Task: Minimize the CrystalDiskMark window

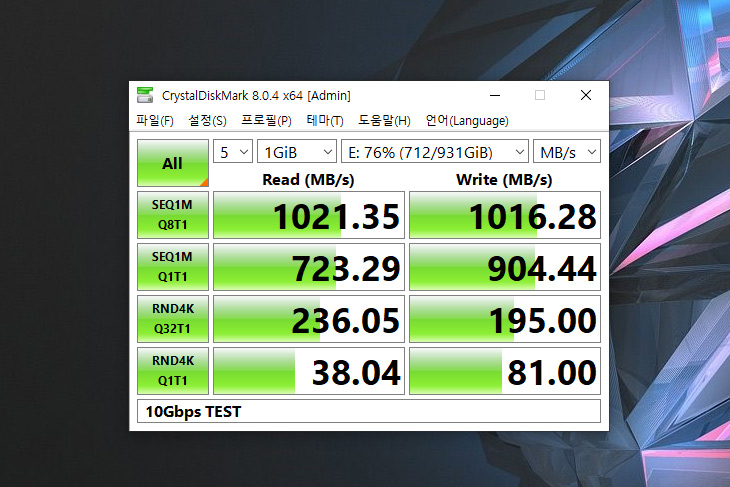Action: tap(495, 95)
